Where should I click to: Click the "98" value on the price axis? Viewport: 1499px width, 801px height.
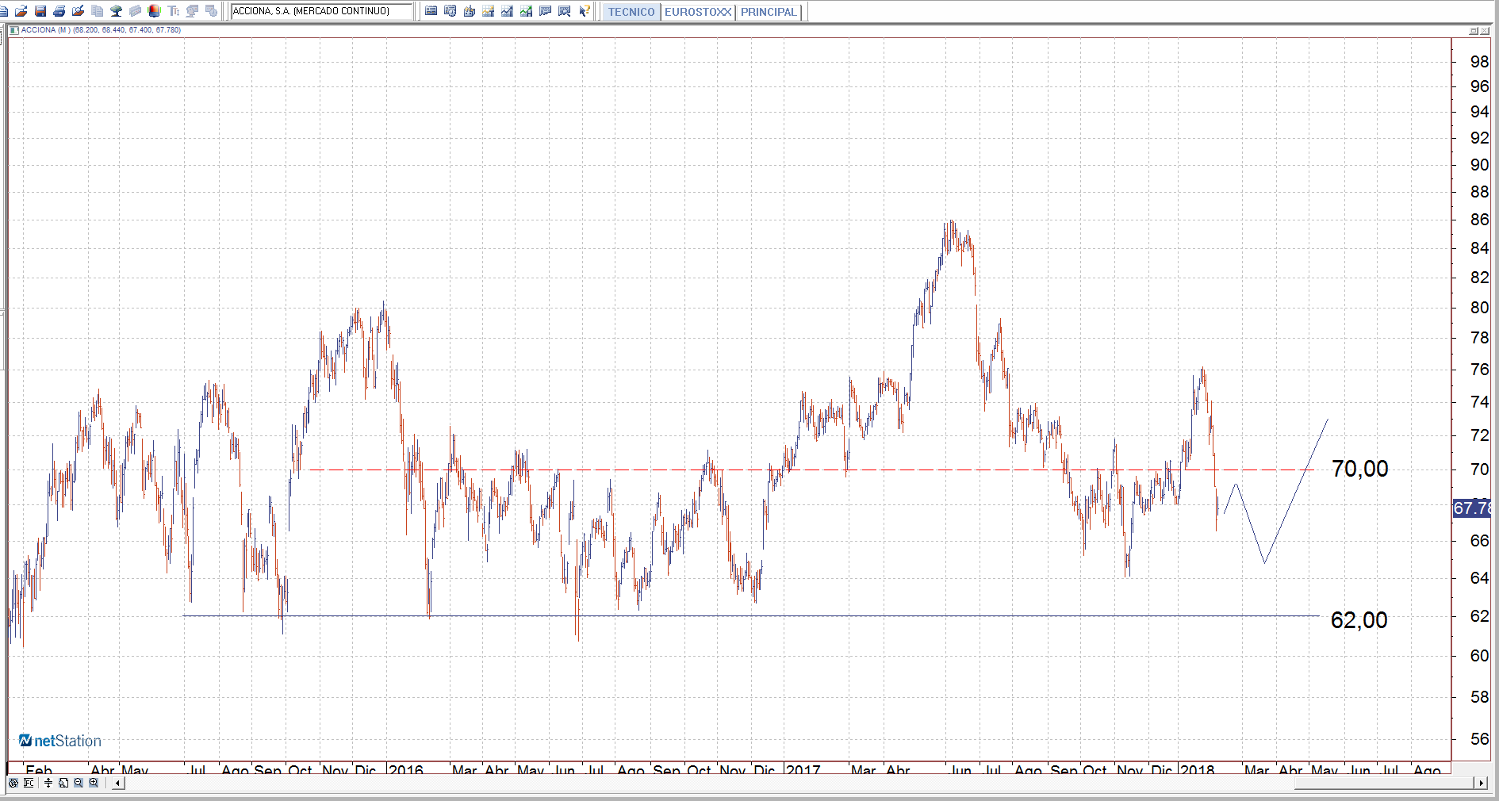1480,61
